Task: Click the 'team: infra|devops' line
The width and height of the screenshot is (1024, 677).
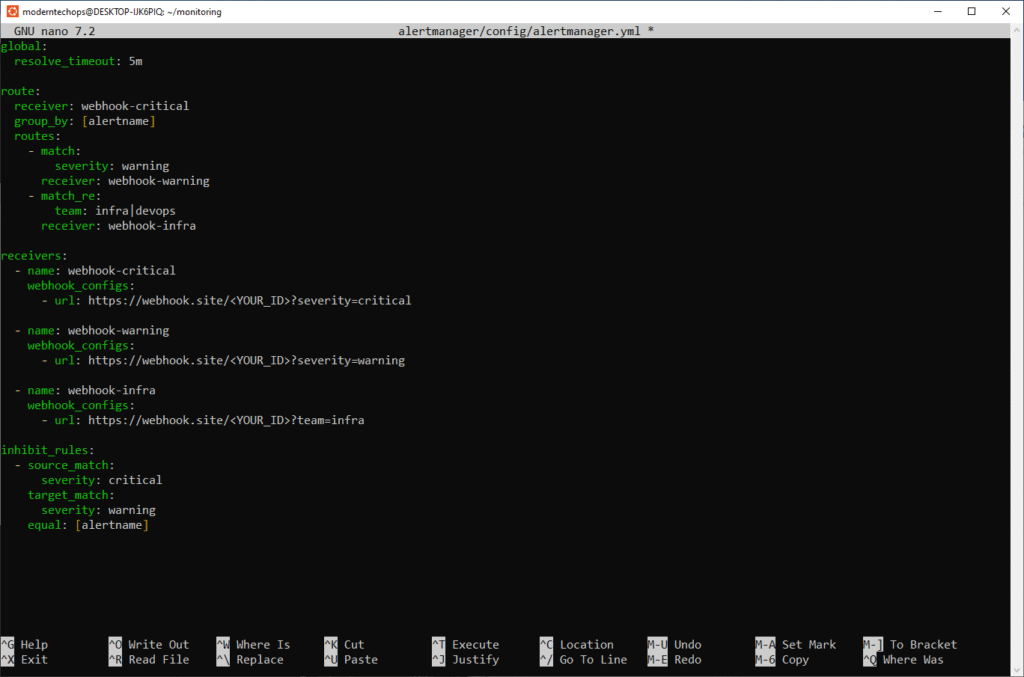Action: [115, 211]
